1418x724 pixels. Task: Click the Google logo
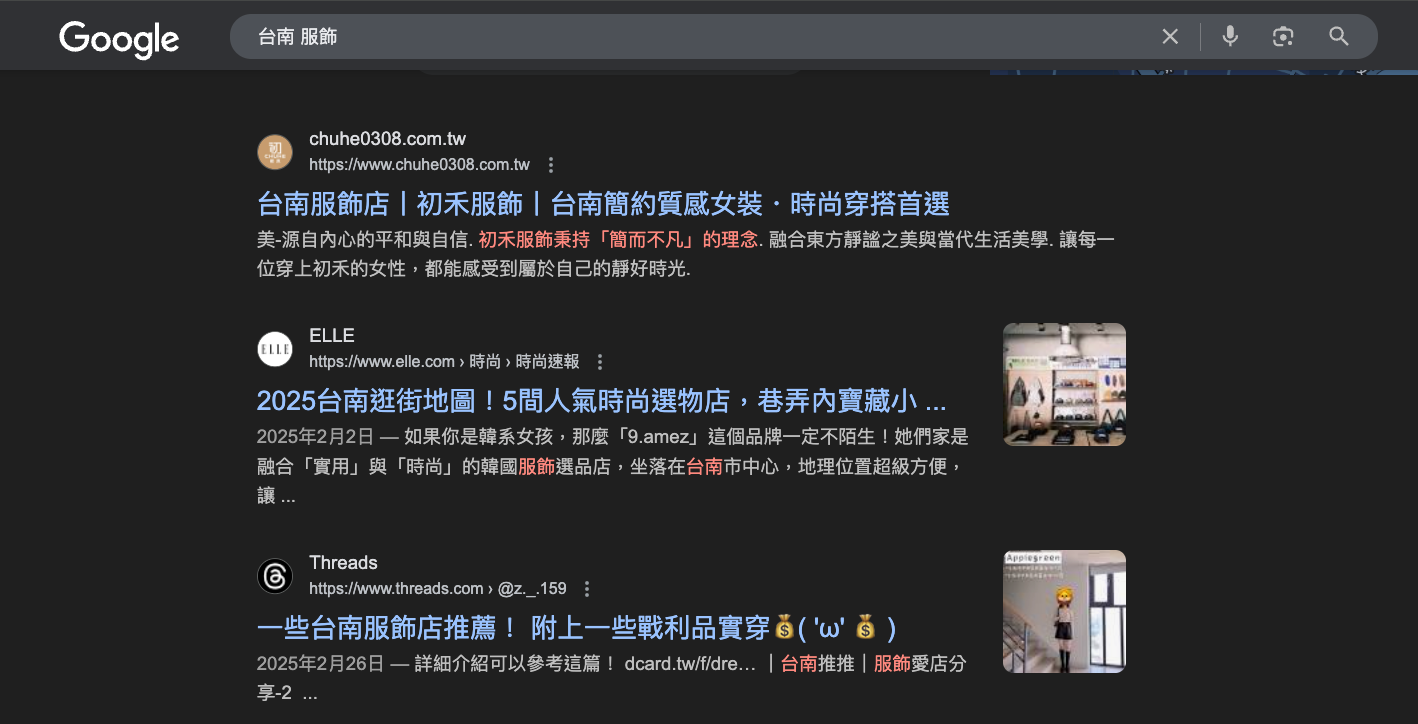119,39
